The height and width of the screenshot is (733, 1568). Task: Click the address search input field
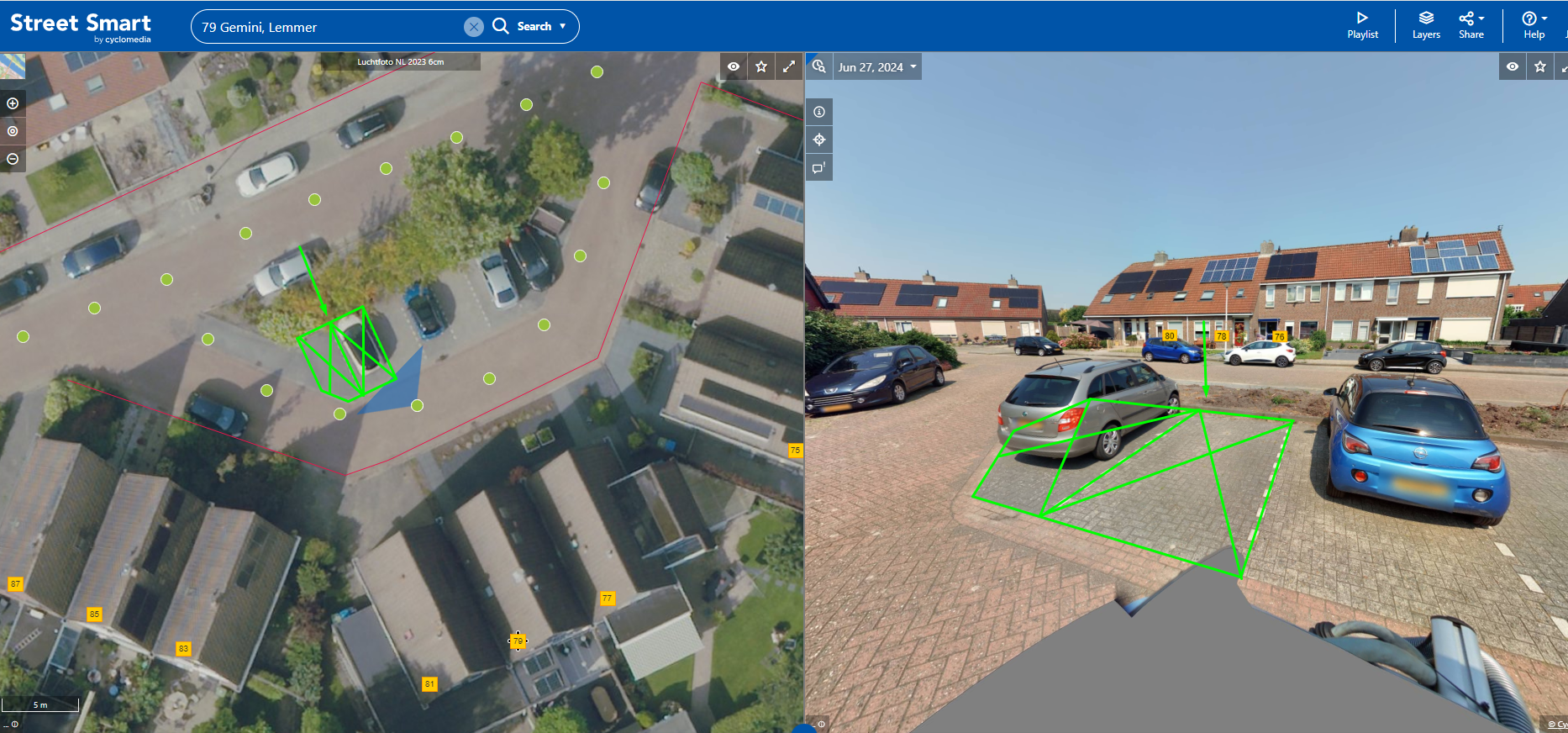click(328, 27)
